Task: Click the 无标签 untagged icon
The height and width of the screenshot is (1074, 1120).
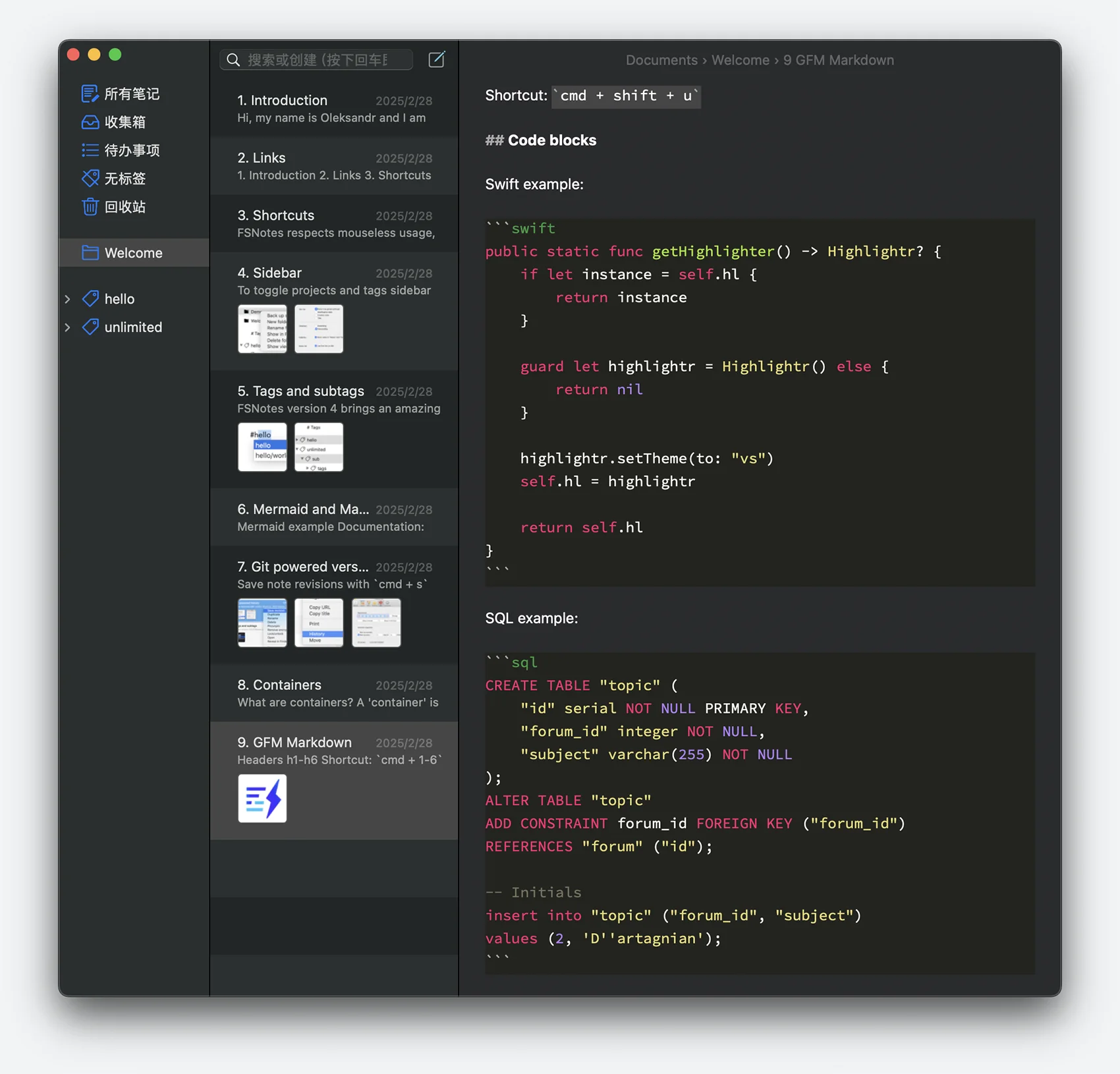Action: 90,179
